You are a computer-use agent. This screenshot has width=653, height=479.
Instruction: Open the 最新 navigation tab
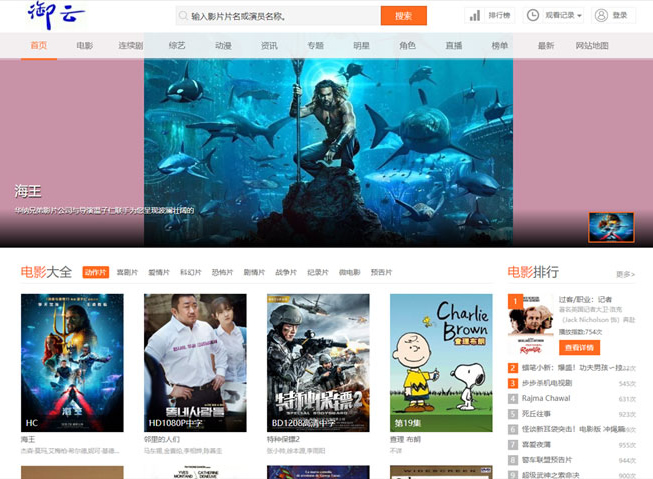[x=546, y=45]
